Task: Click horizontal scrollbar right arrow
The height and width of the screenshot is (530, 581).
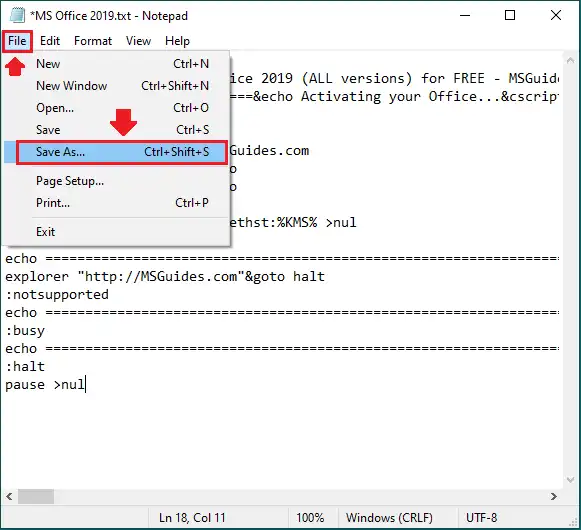Action: point(554,496)
